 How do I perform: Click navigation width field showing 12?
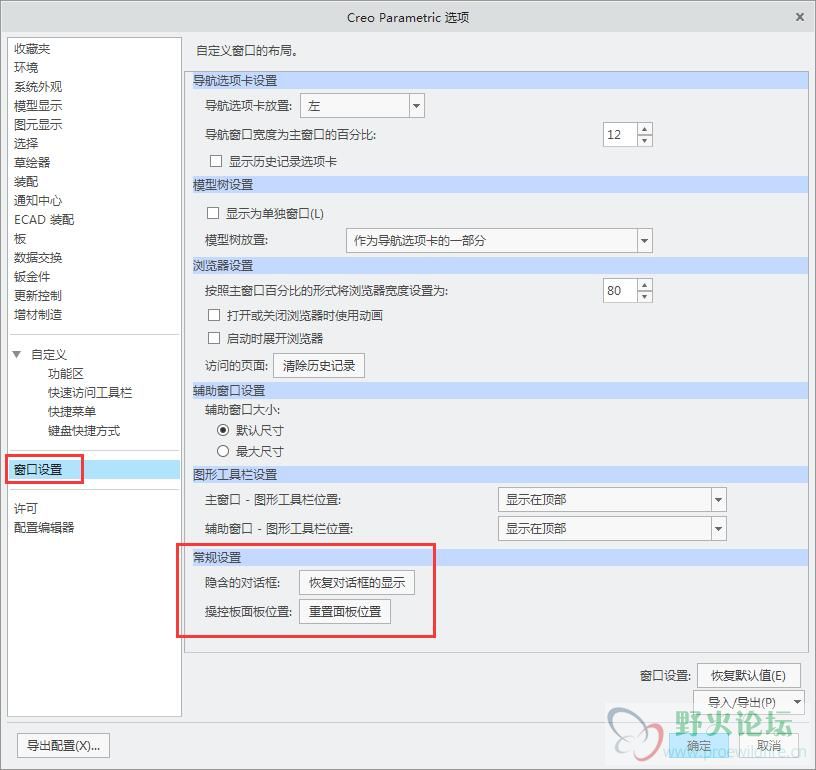tap(620, 135)
